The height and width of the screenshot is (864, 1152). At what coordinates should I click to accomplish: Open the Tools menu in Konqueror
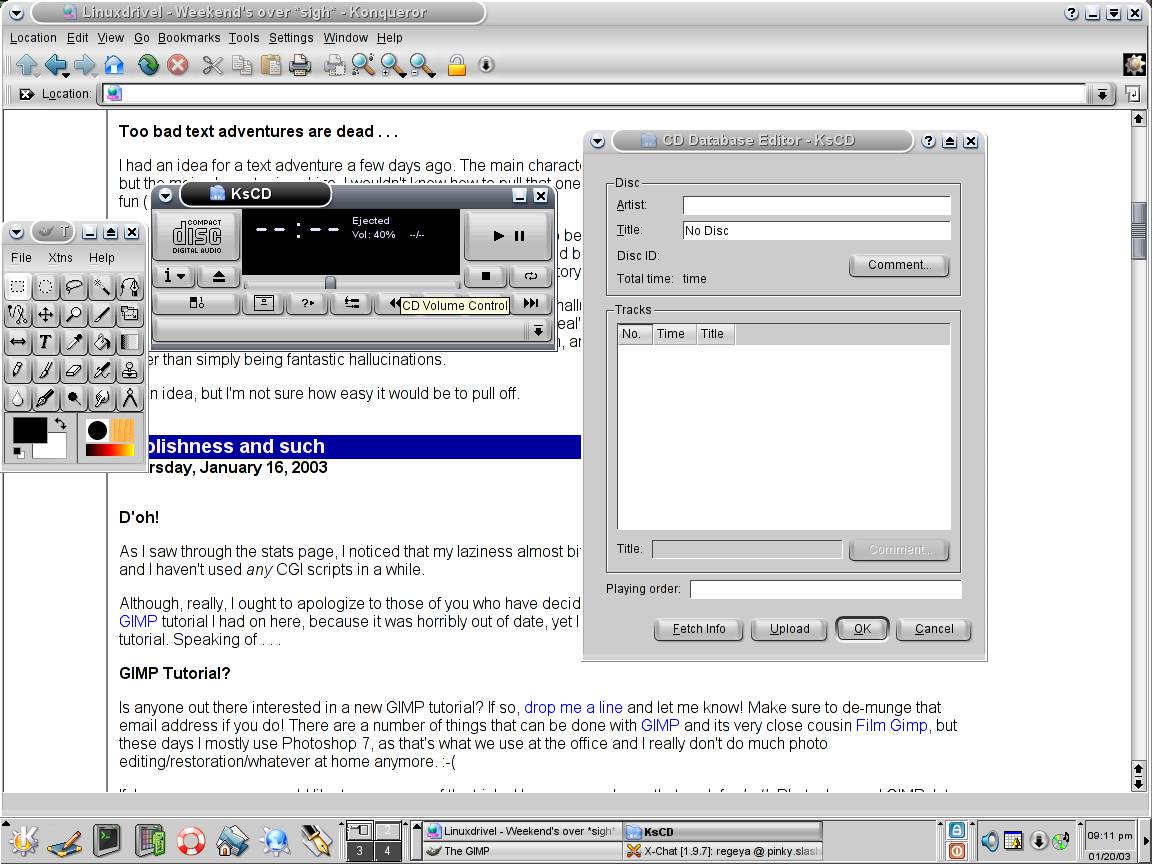(243, 37)
